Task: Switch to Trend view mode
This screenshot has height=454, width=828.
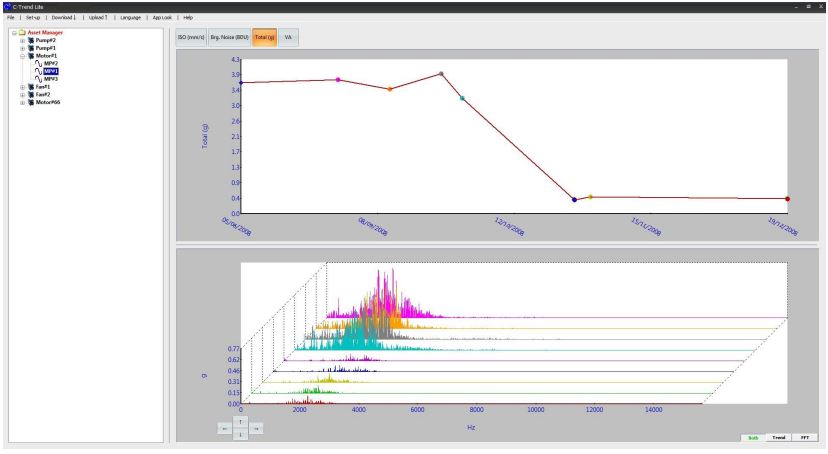Action: (779, 438)
